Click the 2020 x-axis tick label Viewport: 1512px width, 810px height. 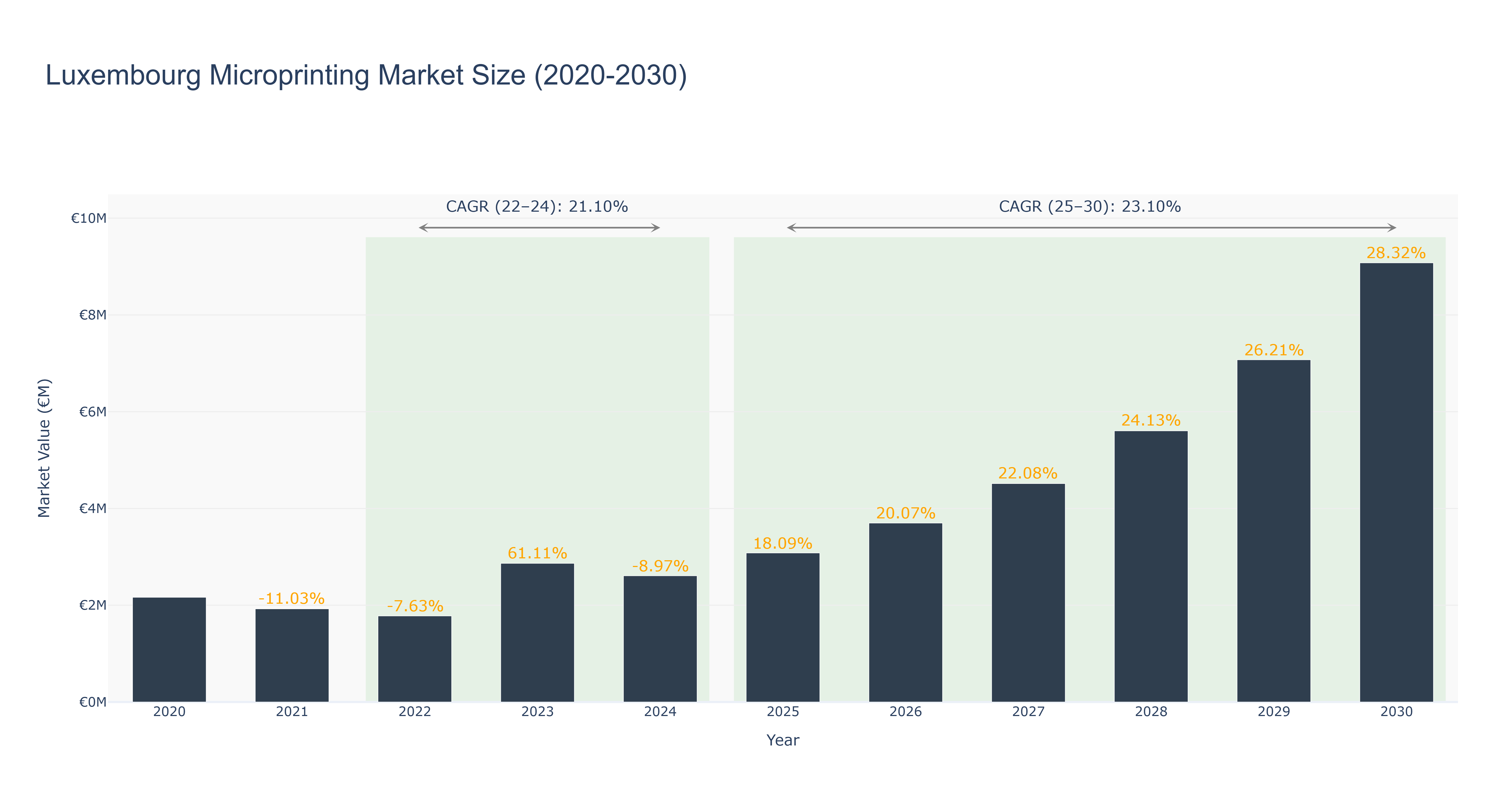169,712
